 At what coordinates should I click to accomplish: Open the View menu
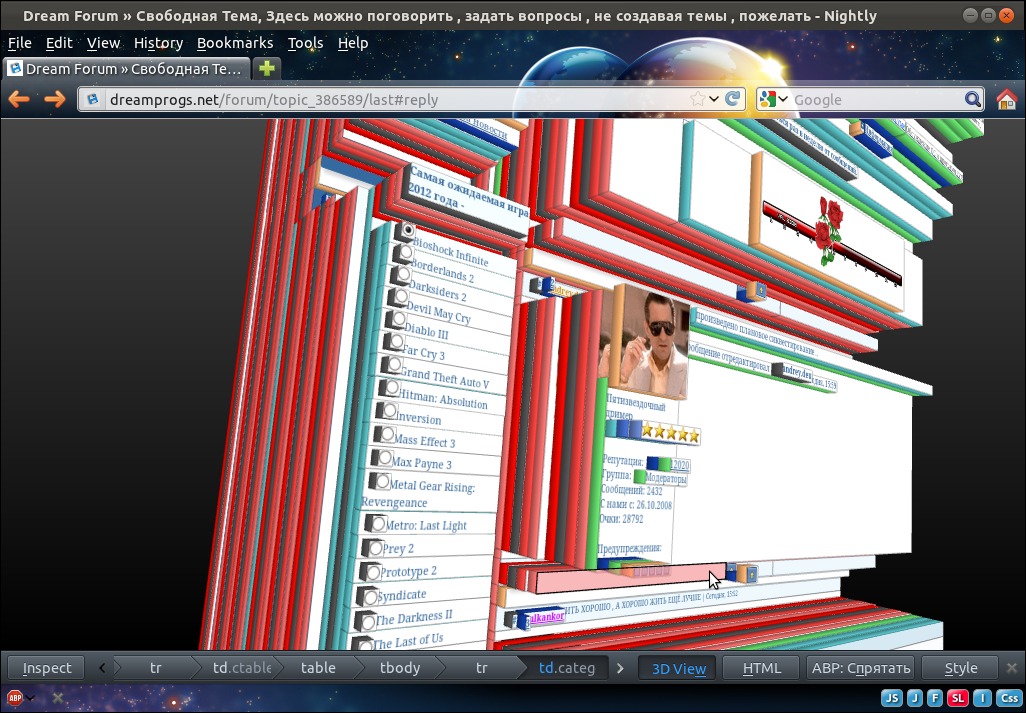point(103,43)
